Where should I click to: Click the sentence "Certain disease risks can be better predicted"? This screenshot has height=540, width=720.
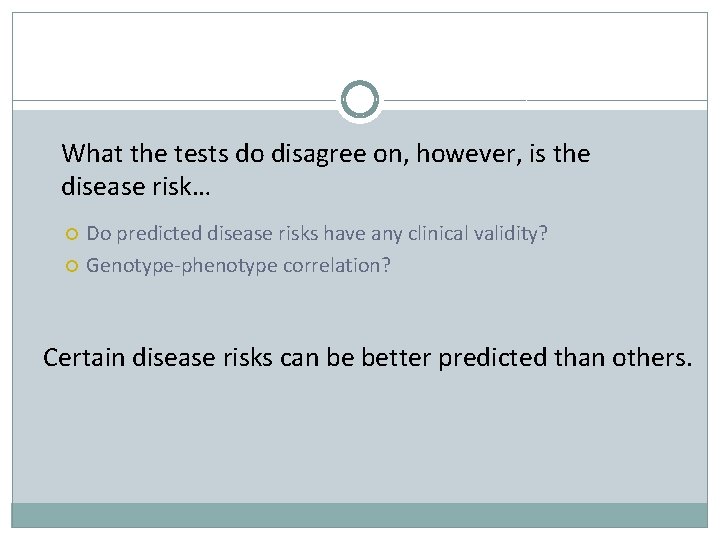point(367,357)
